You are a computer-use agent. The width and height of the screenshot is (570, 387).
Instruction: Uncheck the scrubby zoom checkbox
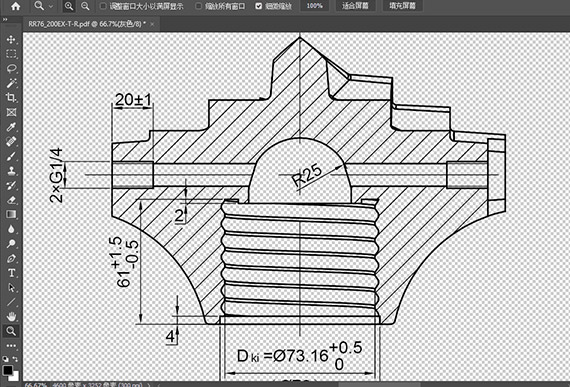258,6
